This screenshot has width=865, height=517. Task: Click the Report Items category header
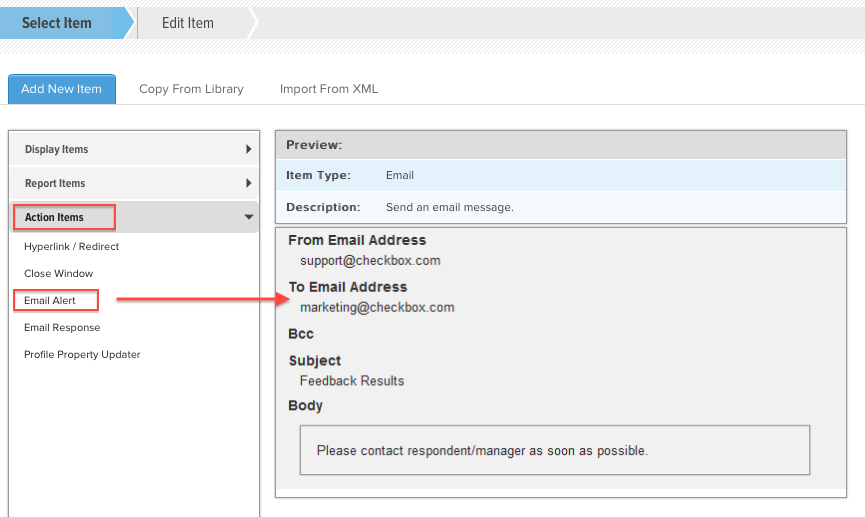coord(134,183)
